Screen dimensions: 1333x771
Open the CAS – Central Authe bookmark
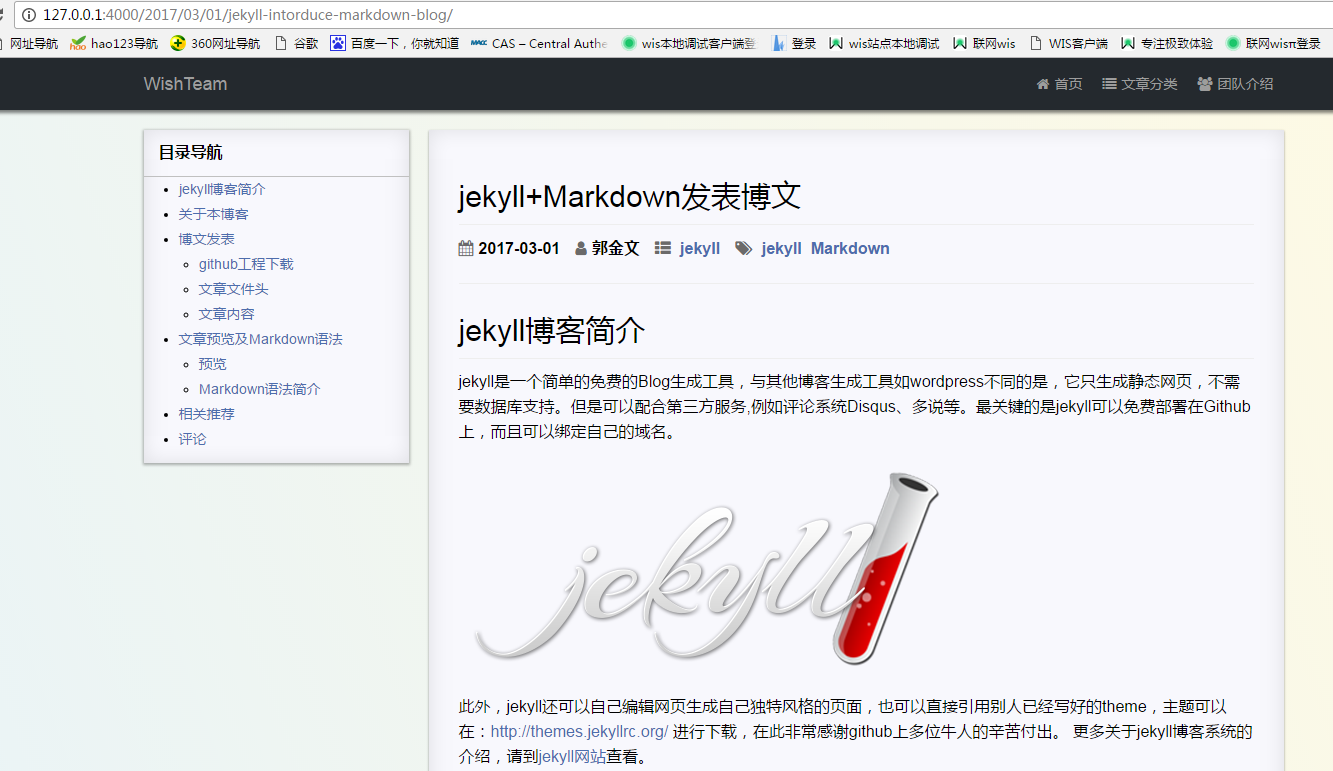click(x=539, y=43)
